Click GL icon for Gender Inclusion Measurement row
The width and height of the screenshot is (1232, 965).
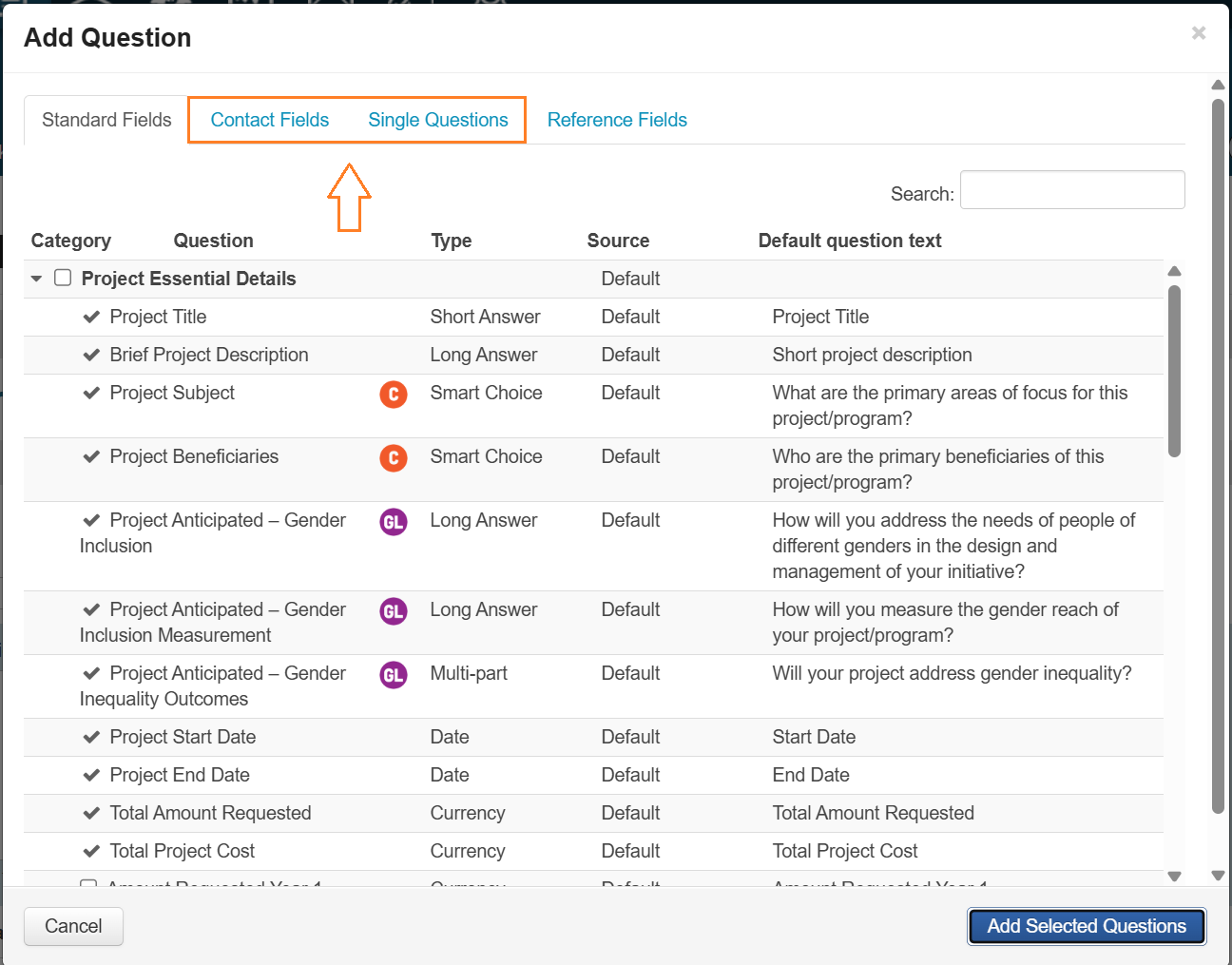[x=394, y=611]
